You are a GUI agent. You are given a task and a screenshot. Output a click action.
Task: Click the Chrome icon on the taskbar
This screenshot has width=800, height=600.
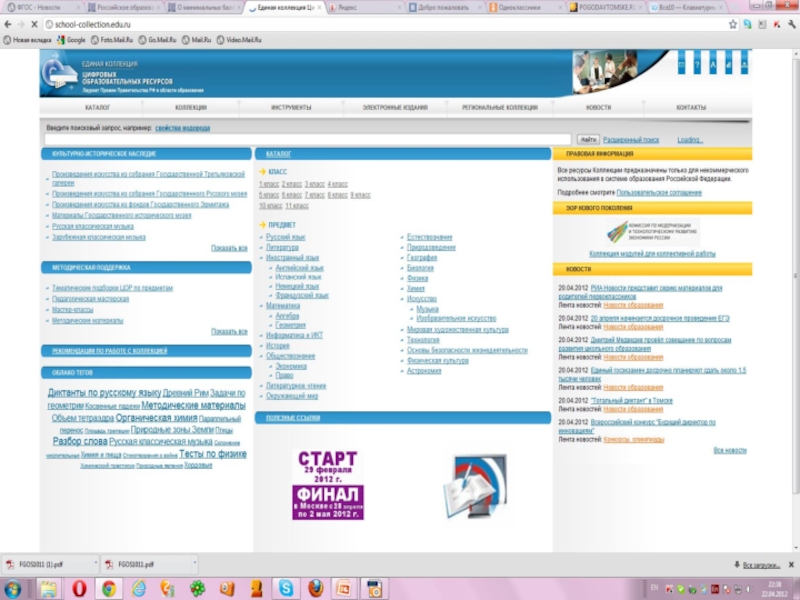point(109,589)
